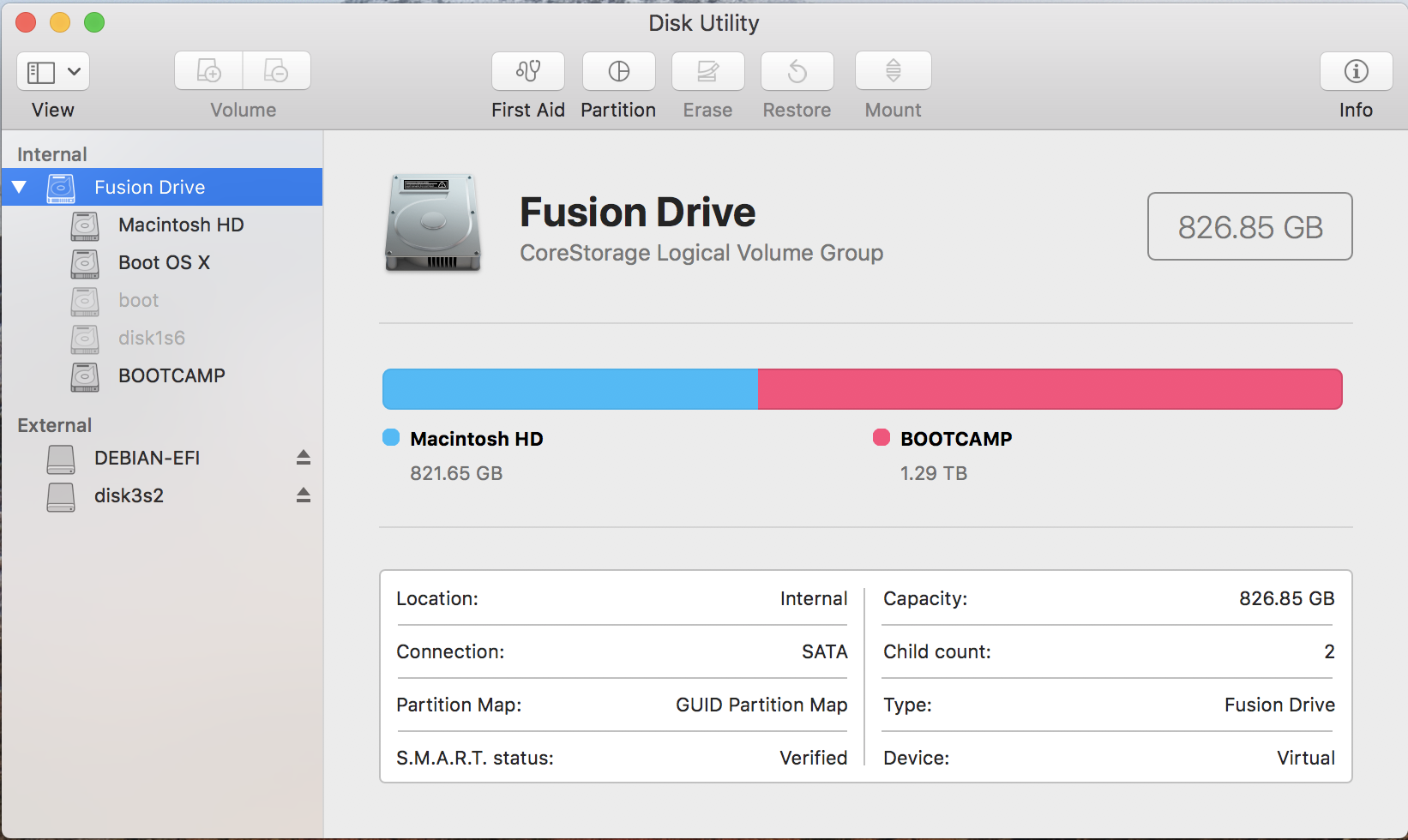This screenshot has height=840, width=1408.
Task: Click the SATA connection value
Action: tap(825, 651)
